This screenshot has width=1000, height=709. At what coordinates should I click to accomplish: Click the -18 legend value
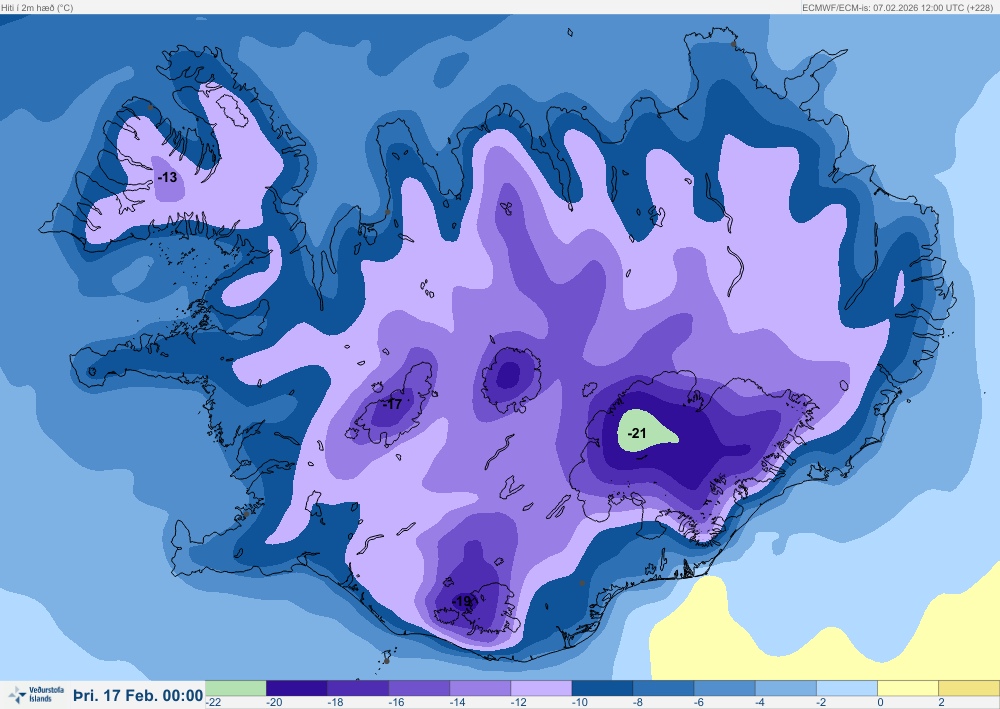tap(335, 703)
